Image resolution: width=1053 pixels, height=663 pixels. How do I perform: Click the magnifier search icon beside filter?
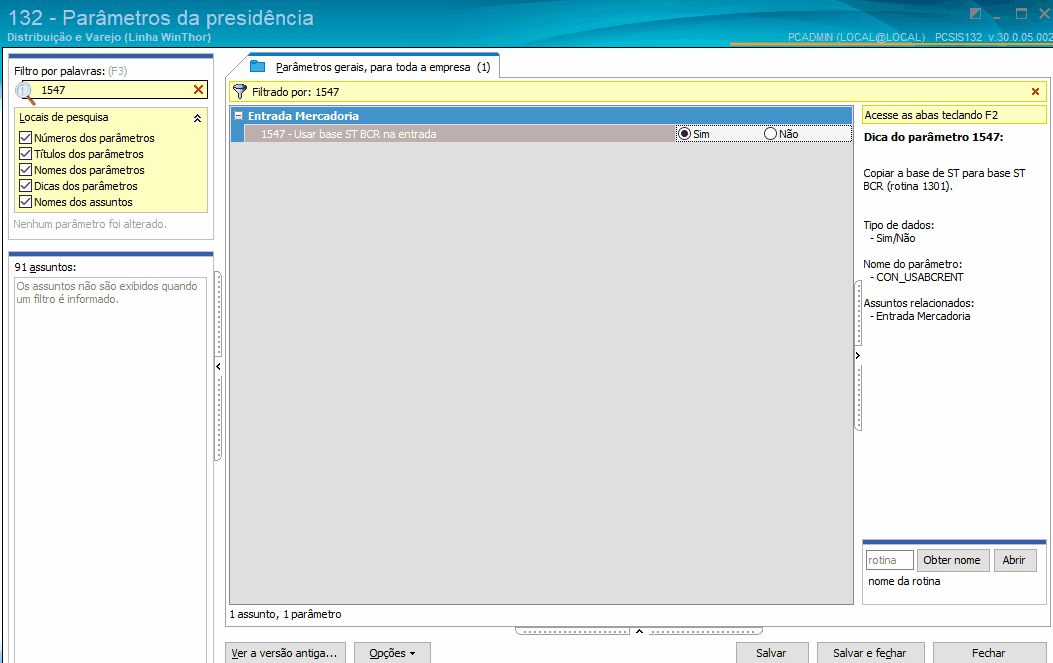pos(25,91)
